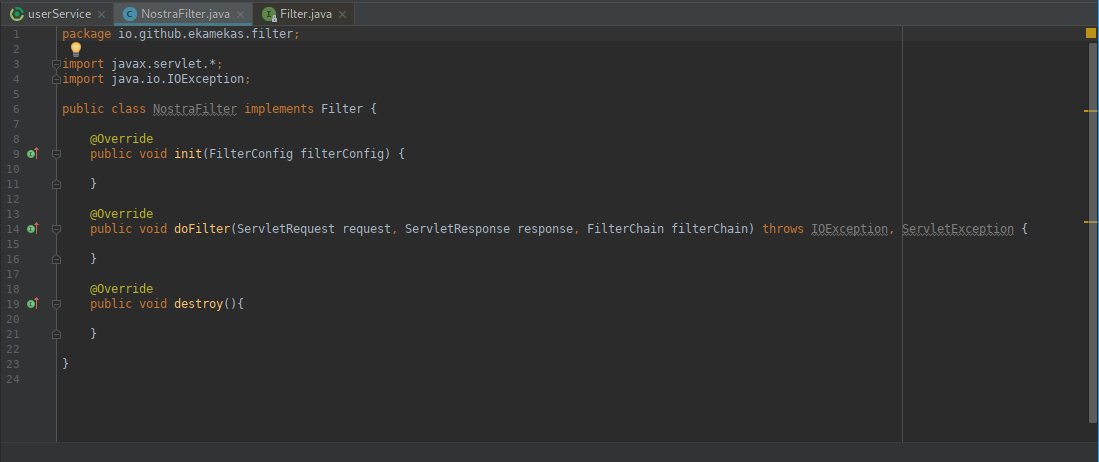Viewport: 1099px width, 462px height.
Task: Collapse the import statements fold marker
Action: 56,64
